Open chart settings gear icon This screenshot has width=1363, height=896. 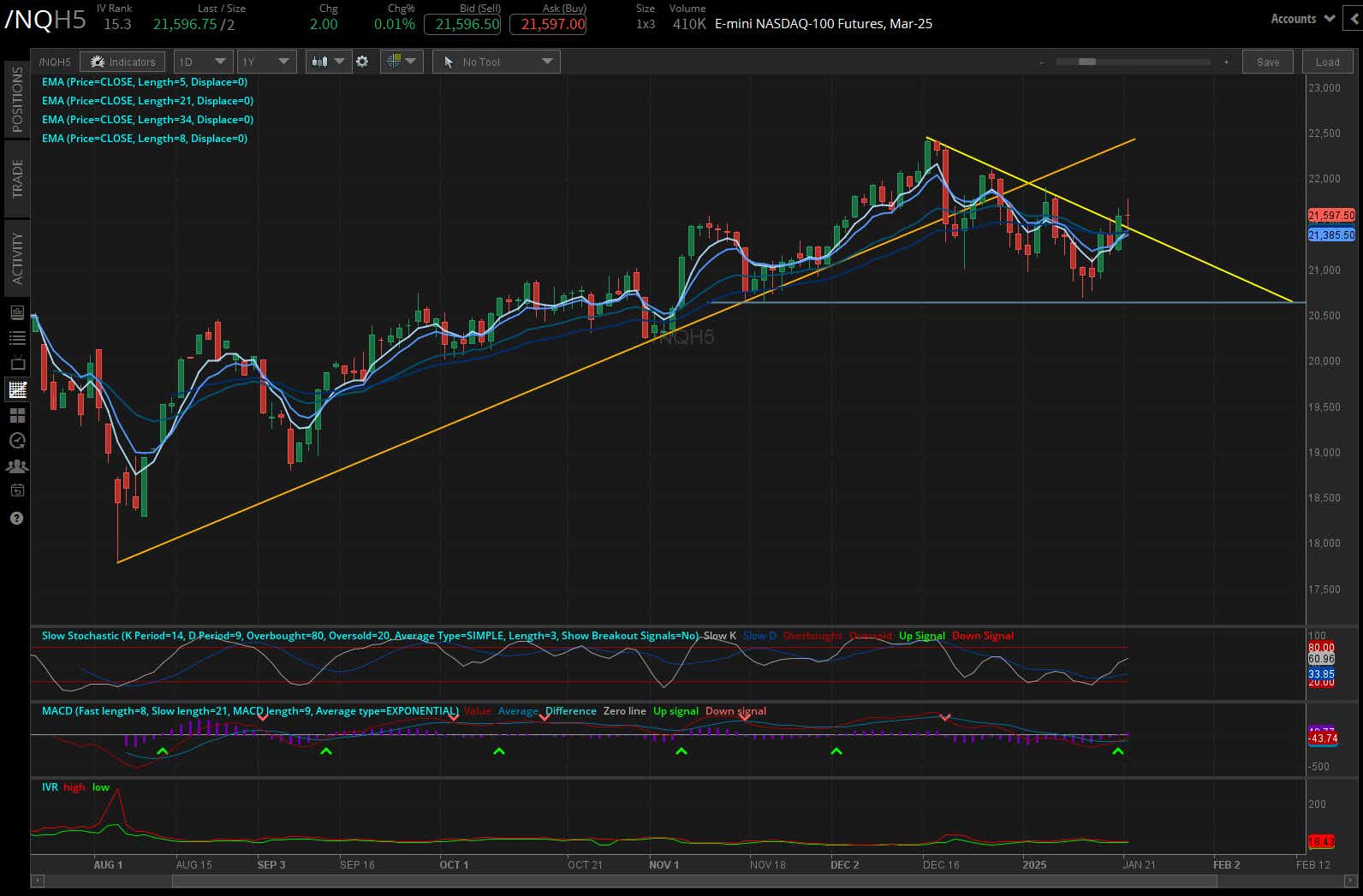coord(362,62)
